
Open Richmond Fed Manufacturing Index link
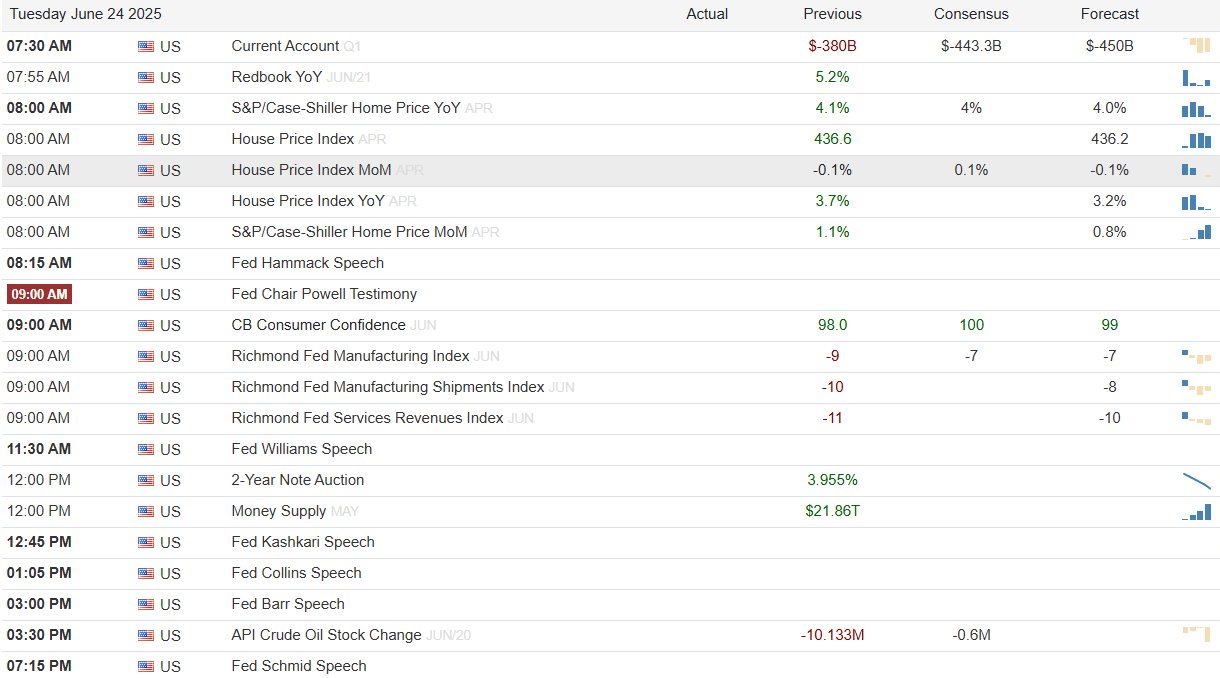(x=350, y=356)
